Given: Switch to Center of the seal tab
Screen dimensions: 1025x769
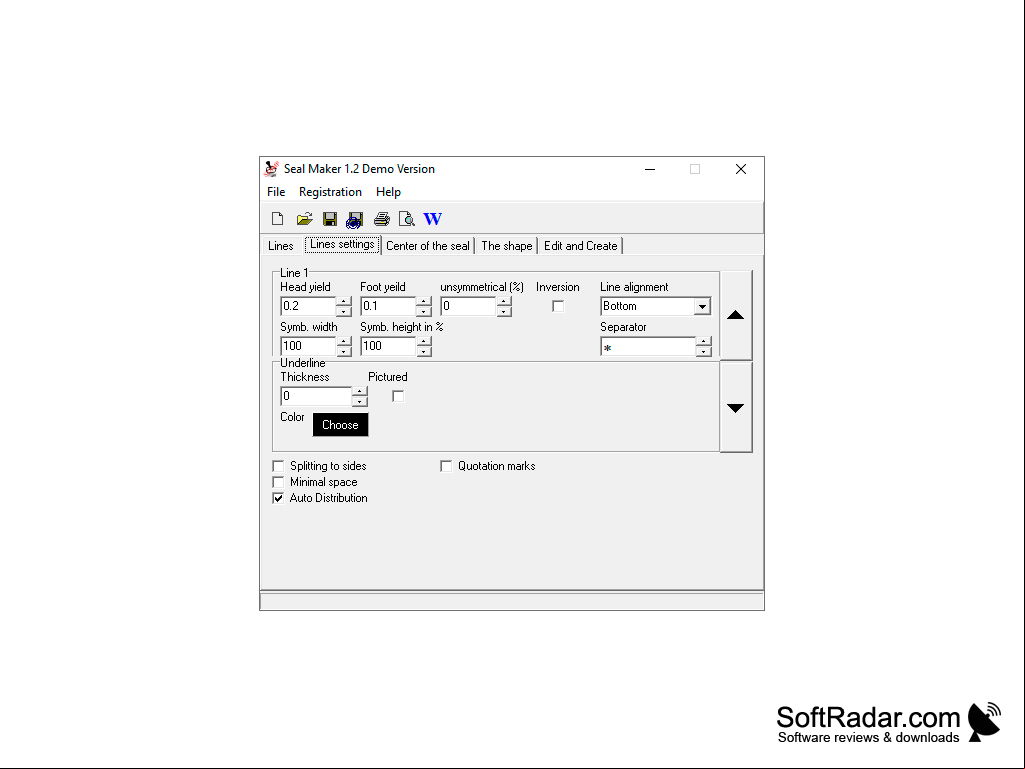Looking at the screenshot, I should click(x=428, y=246).
